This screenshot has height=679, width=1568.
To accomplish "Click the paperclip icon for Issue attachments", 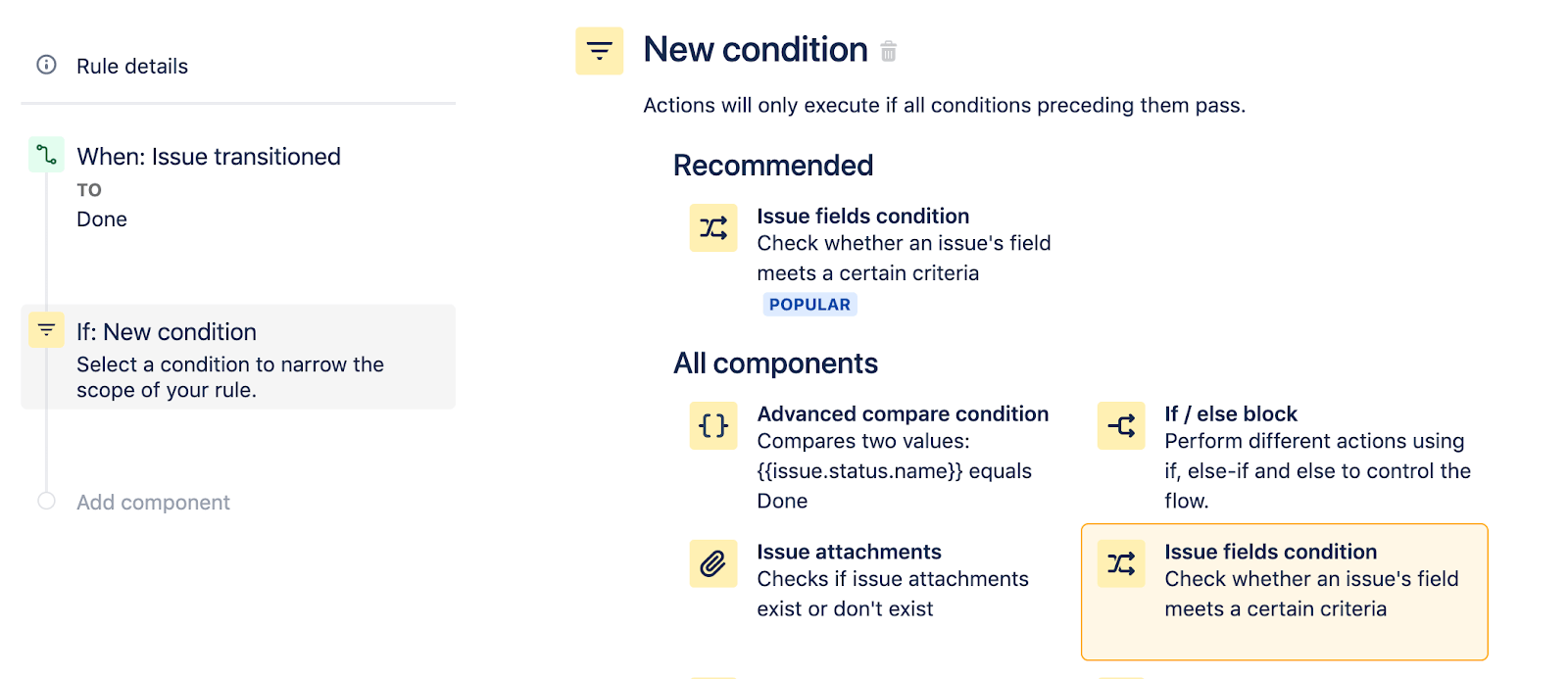I will point(713,563).
